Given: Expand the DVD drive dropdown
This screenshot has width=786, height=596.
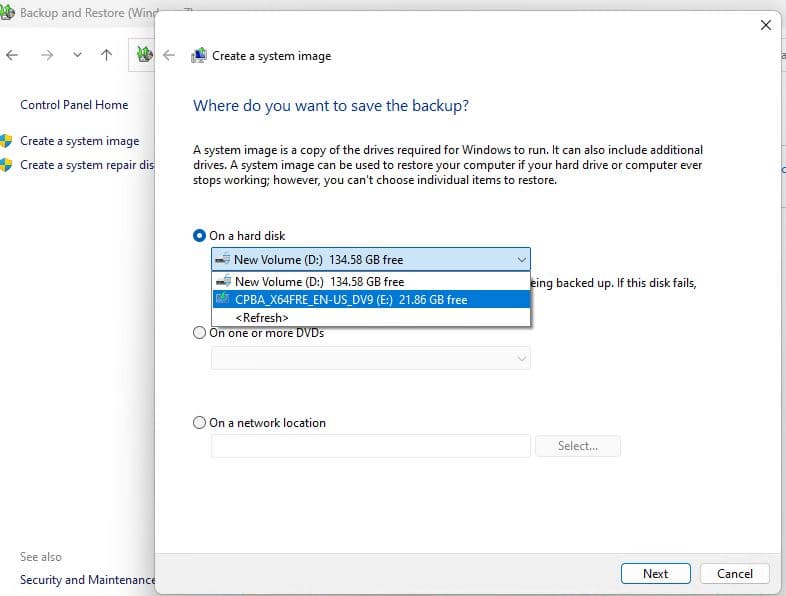Looking at the screenshot, I should pyautogui.click(x=520, y=358).
